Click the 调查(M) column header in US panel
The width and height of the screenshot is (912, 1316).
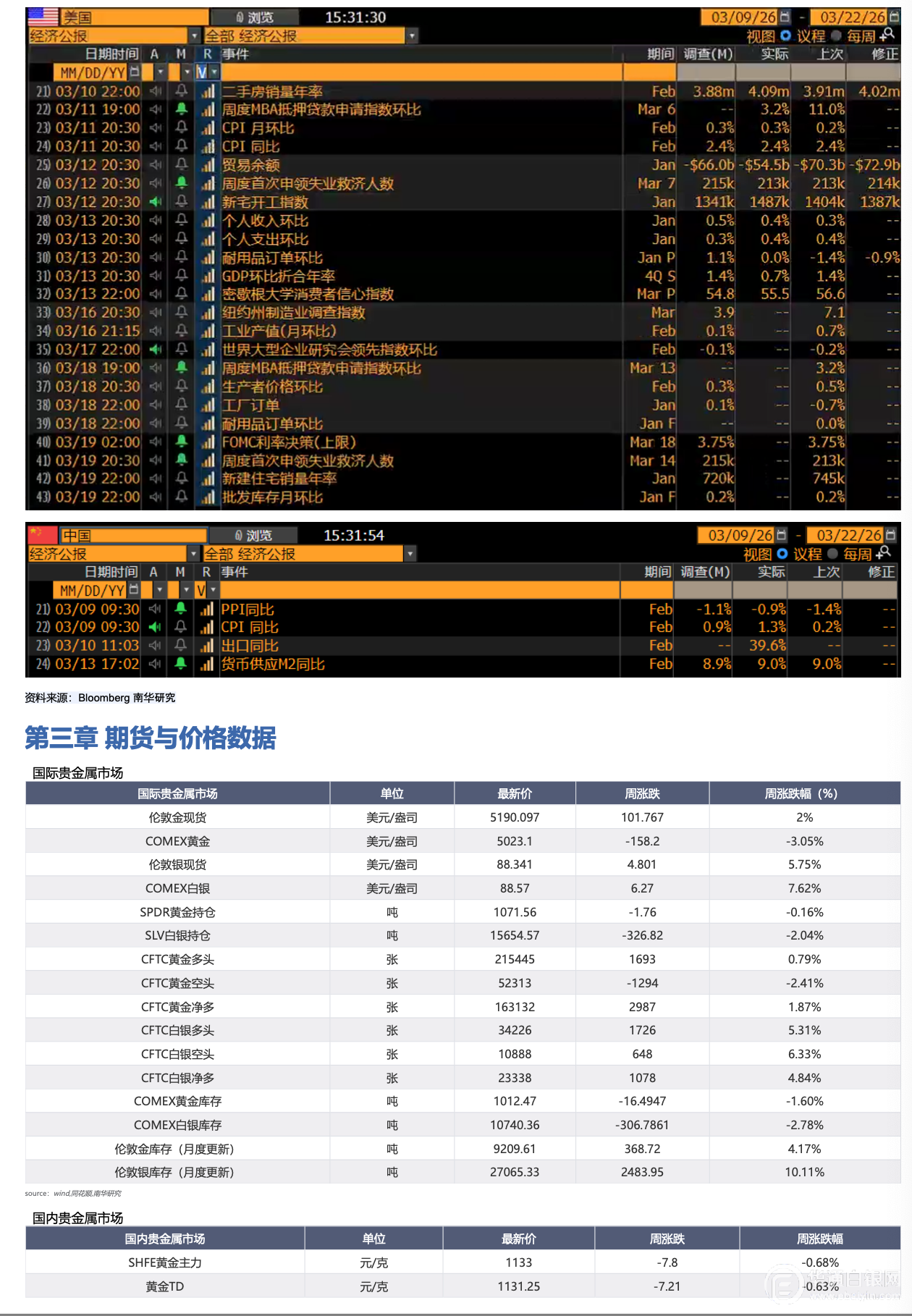coord(707,54)
